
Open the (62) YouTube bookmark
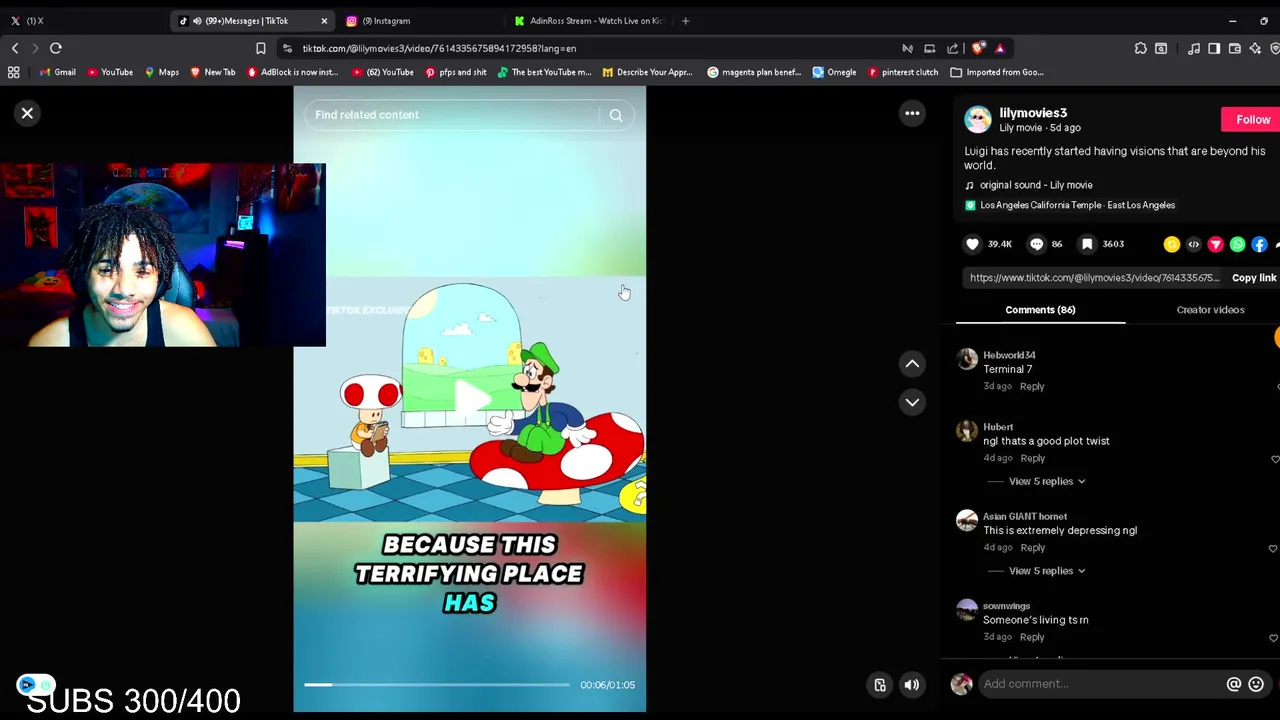click(x=382, y=72)
